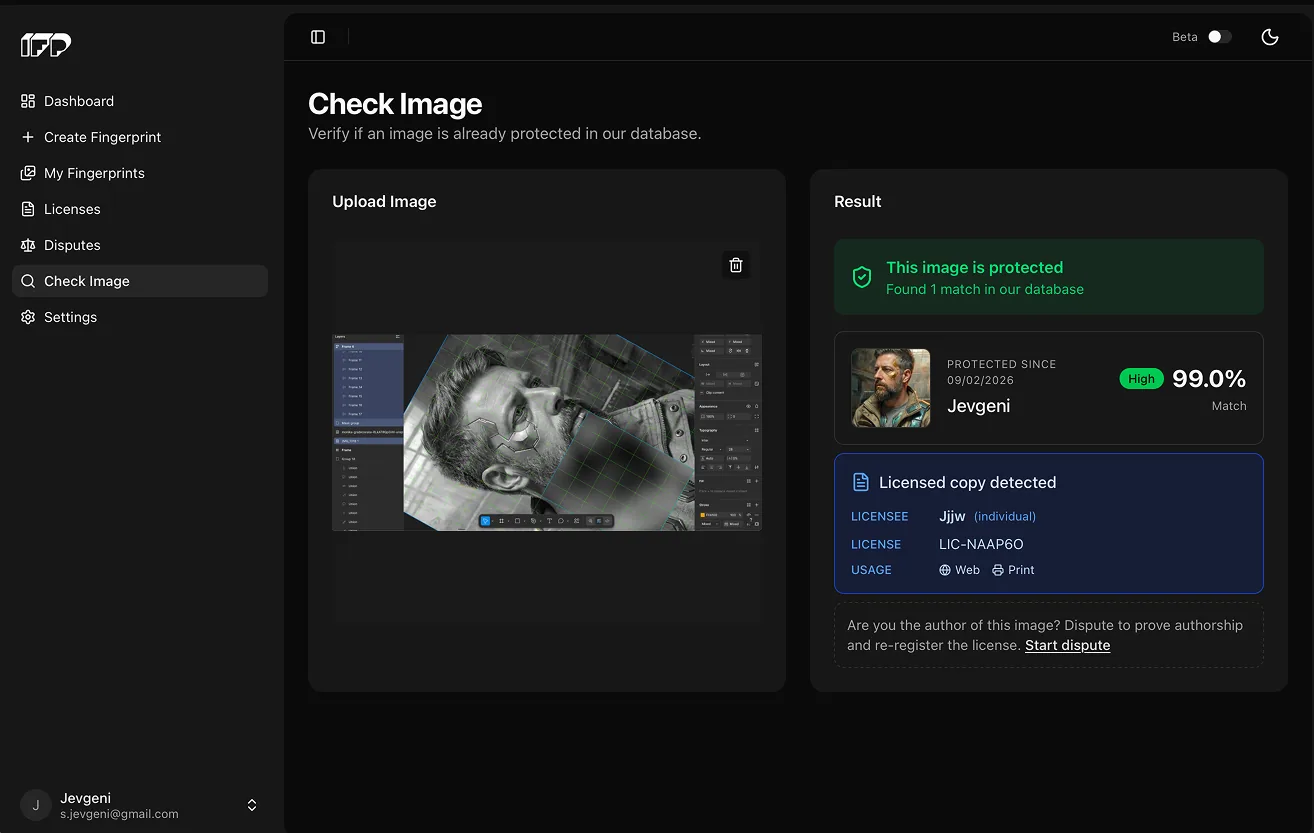Click the High confidence badge

click(1141, 379)
